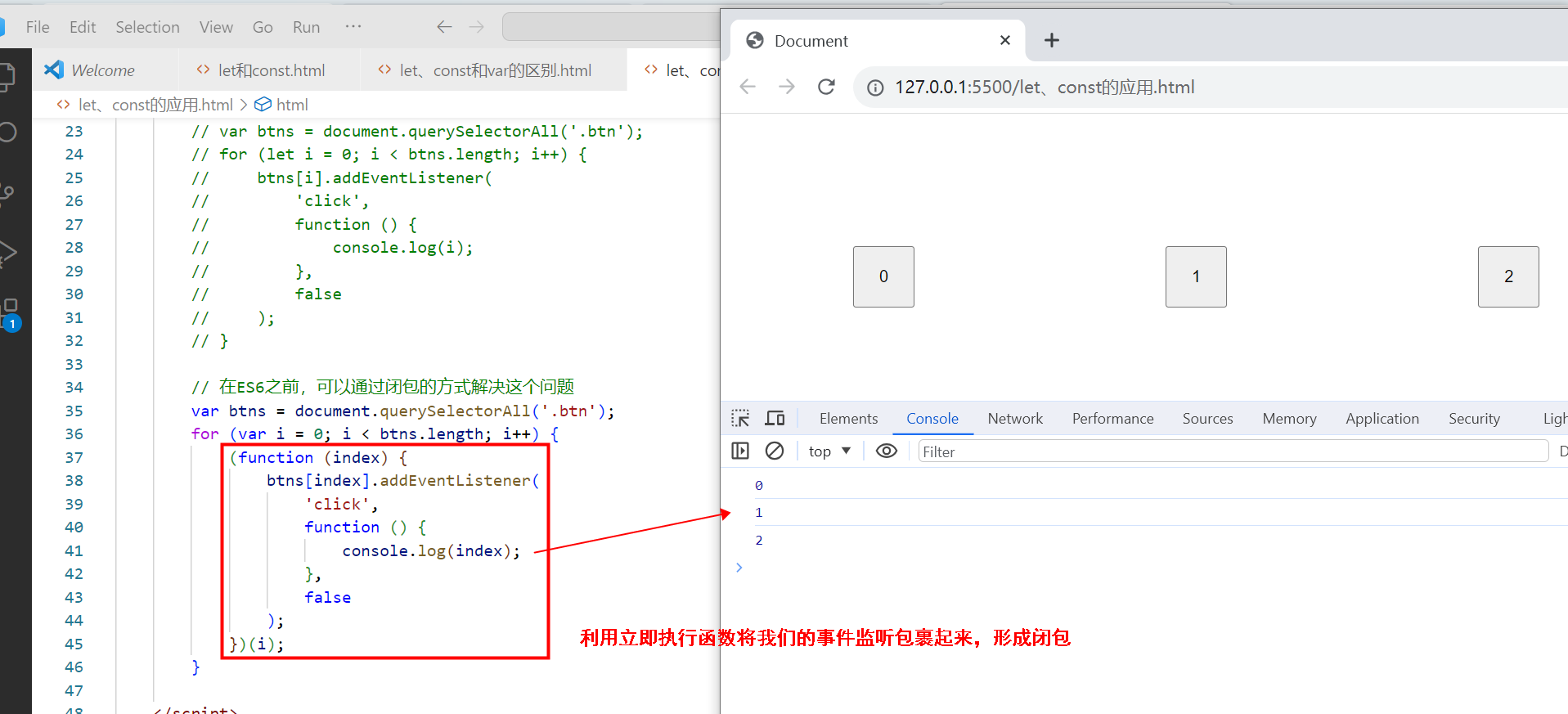Click the browser back button
This screenshot has width=1568, height=714.
pyautogui.click(x=748, y=87)
